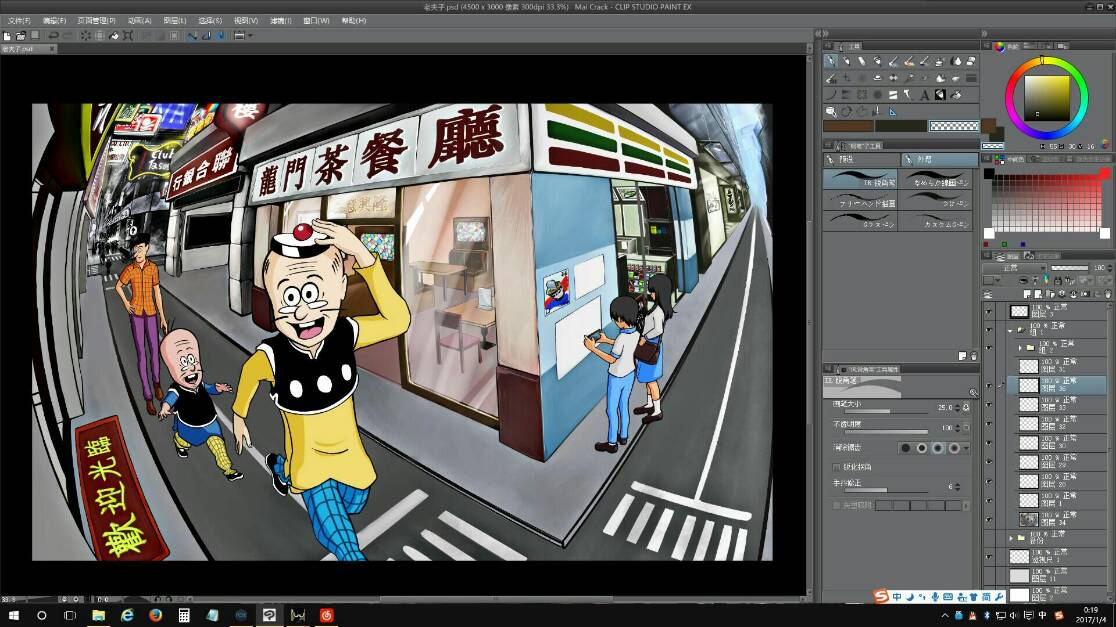Screen dimensions: 1116x627
Task: Click new raster layer icon
Action: (1027, 294)
